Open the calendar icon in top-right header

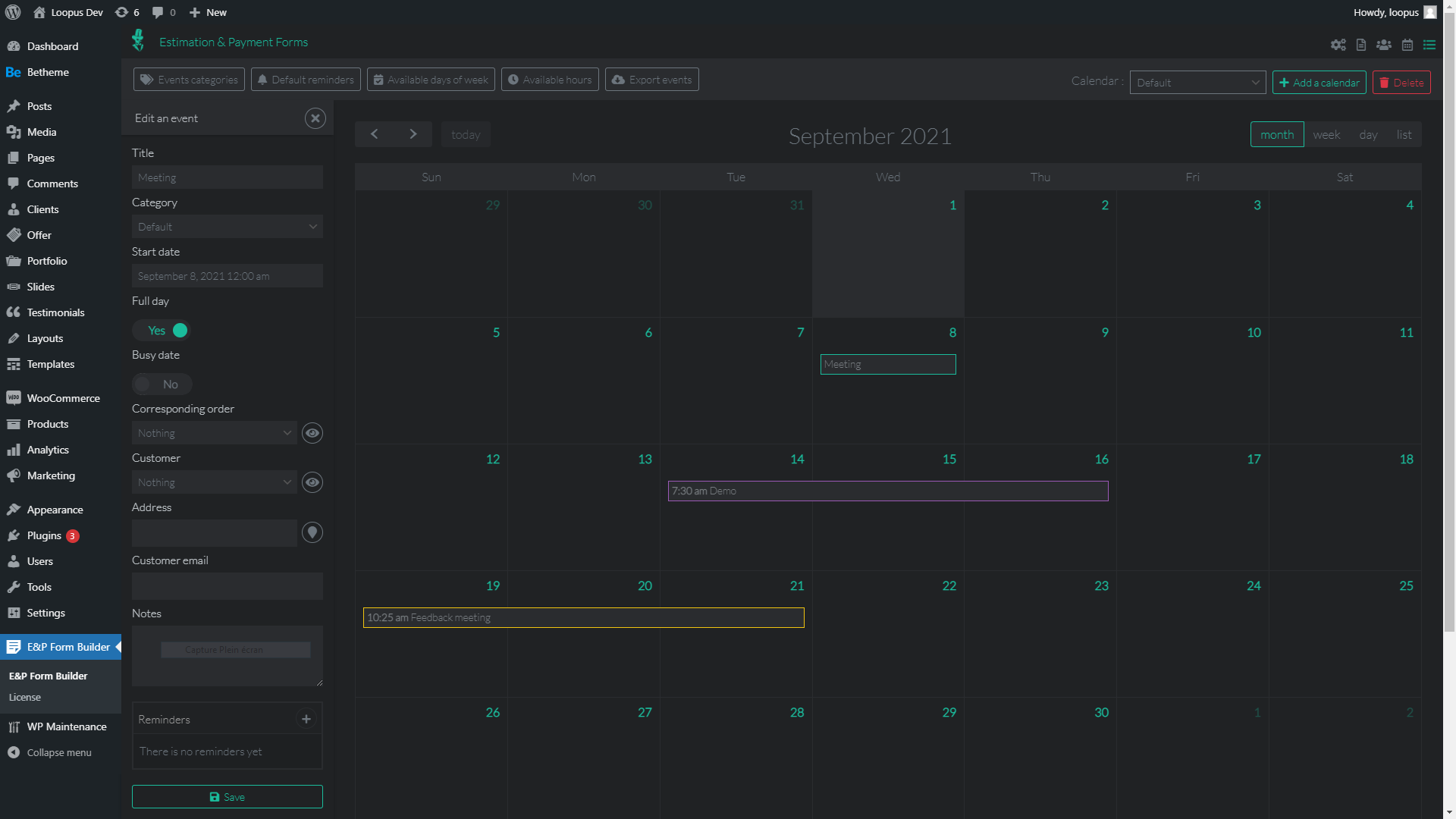[1407, 45]
